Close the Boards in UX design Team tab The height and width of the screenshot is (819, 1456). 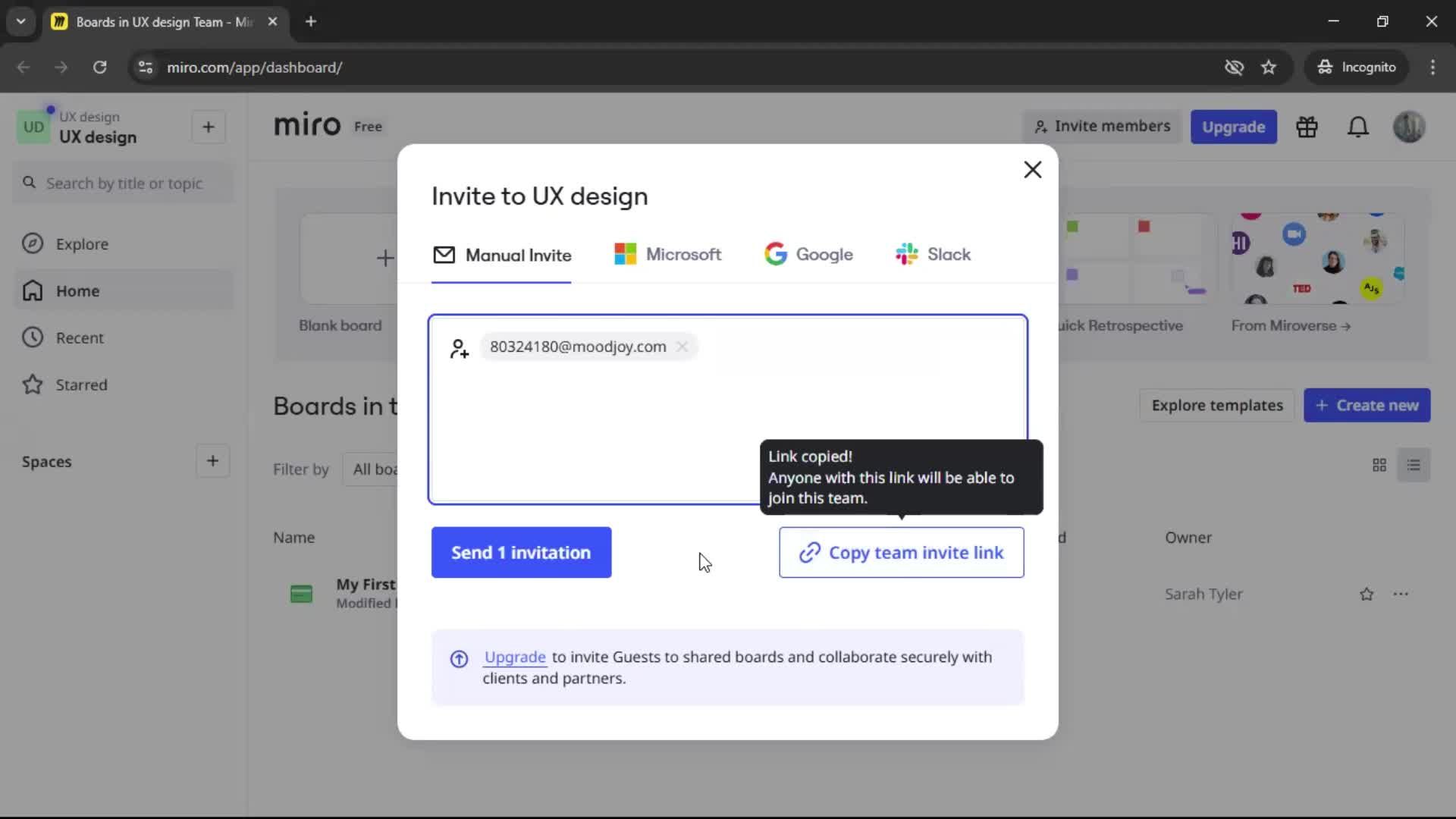coord(272,22)
